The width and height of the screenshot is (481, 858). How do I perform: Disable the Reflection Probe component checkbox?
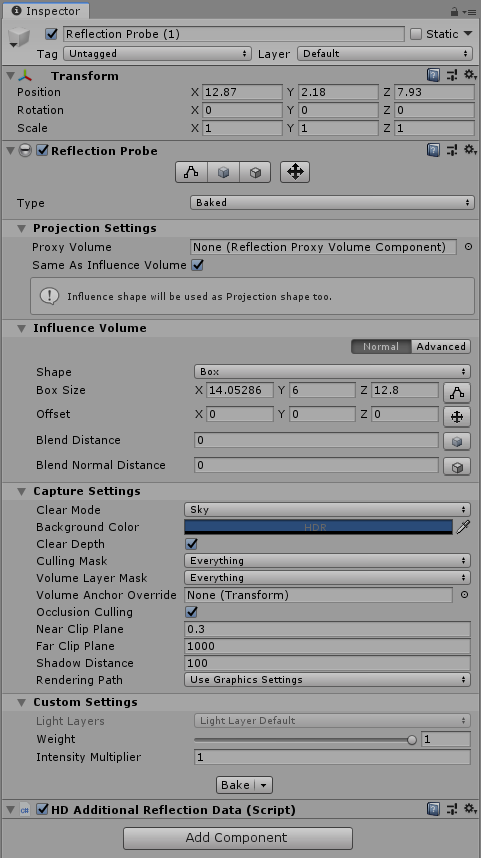pyautogui.click(x=42, y=150)
